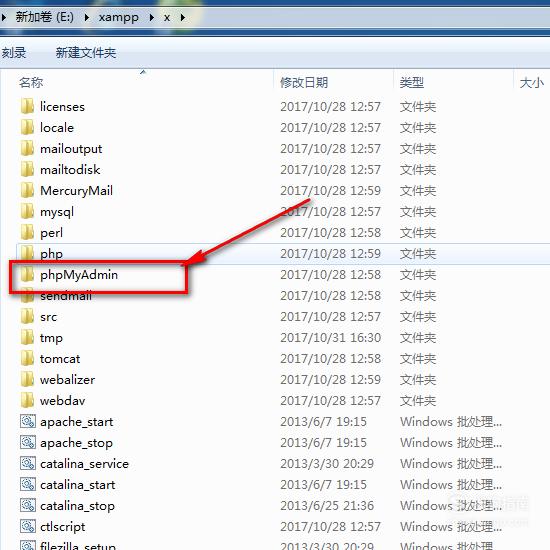Select the catalina_service file name
The image size is (550, 550).
click(85, 464)
